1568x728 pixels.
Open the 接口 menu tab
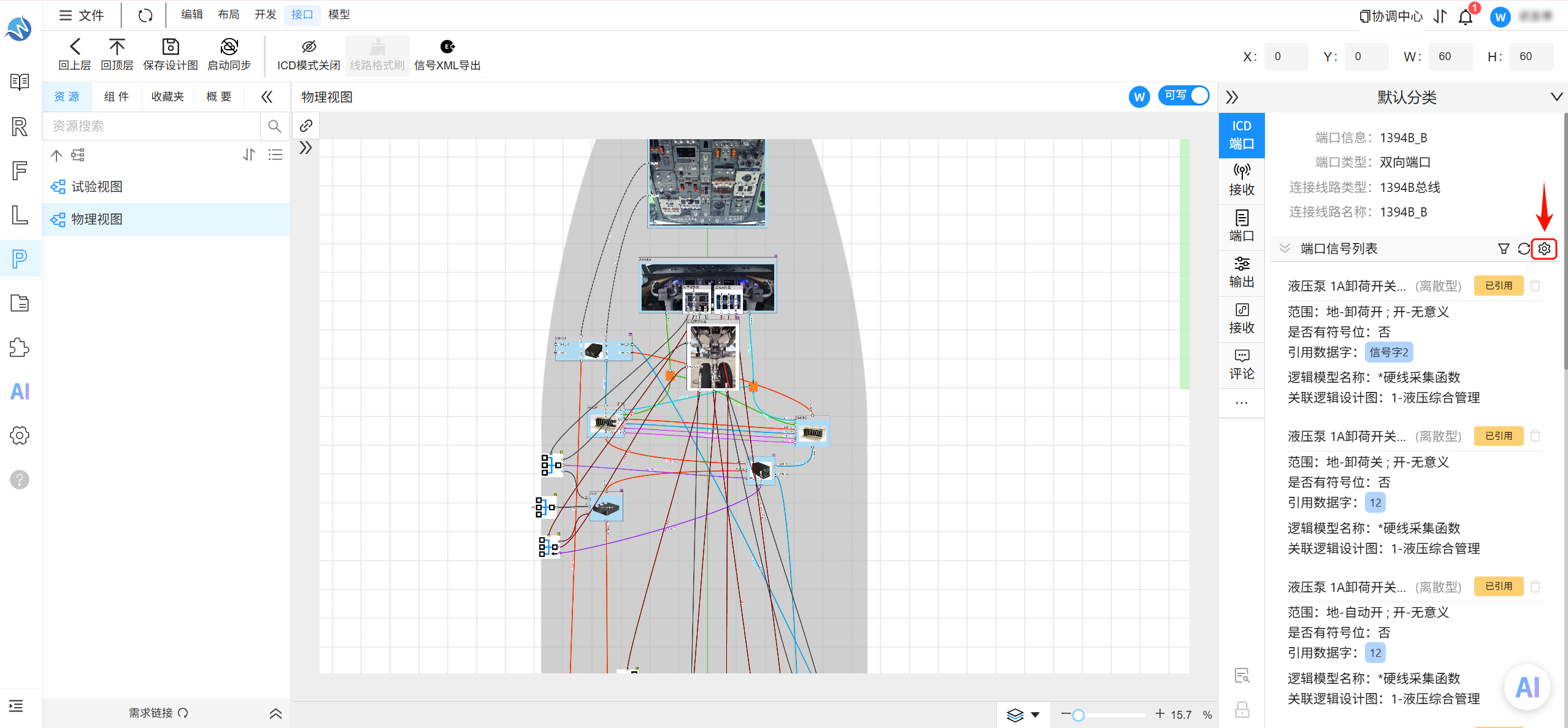[x=302, y=14]
